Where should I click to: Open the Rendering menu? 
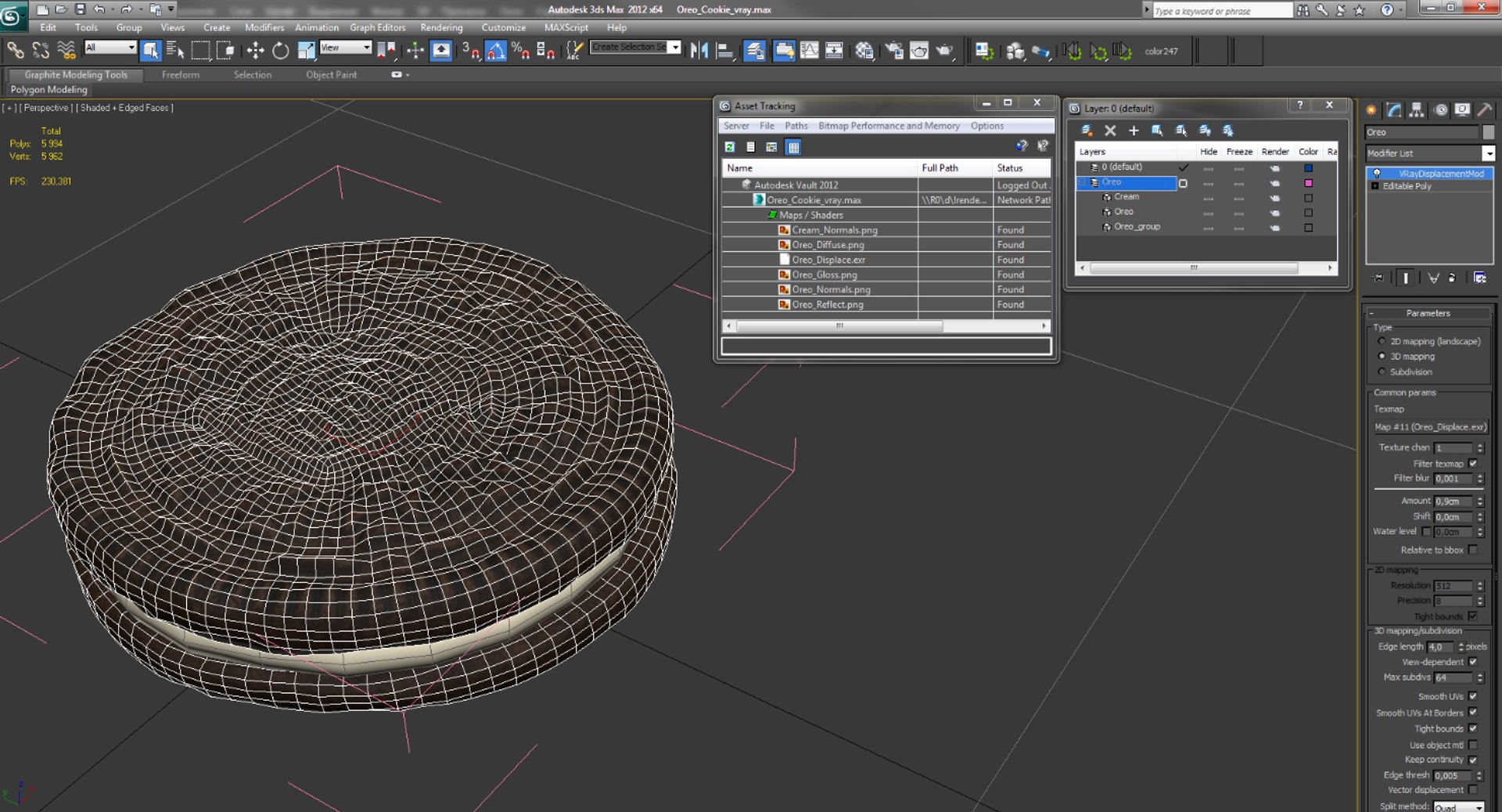click(441, 27)
